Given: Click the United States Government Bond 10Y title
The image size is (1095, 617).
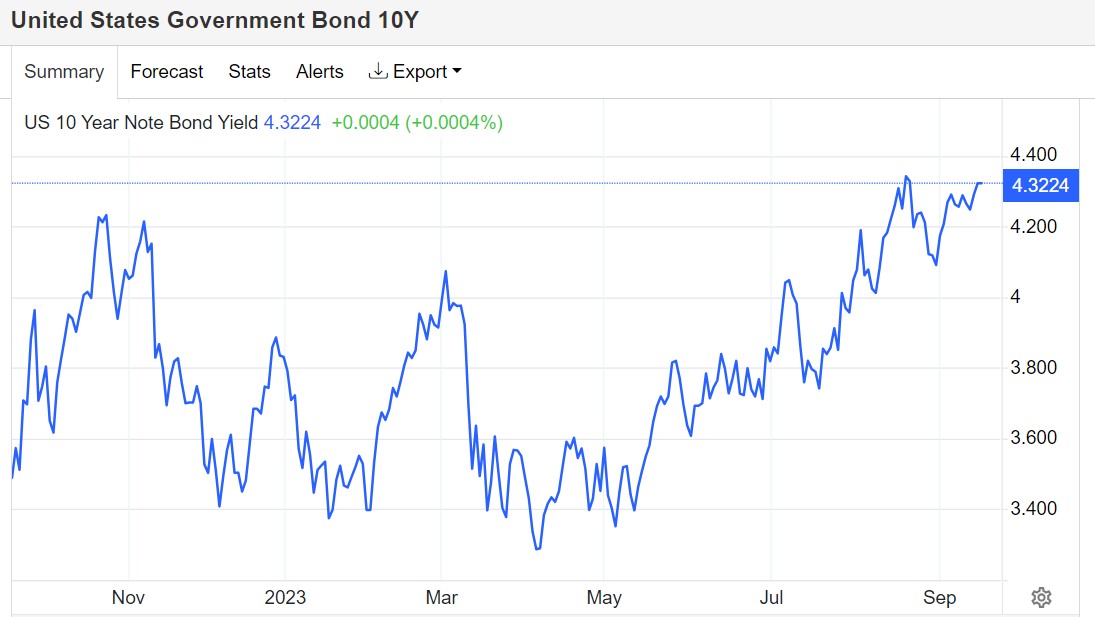Looking at the screenshot, I should 215,20.
